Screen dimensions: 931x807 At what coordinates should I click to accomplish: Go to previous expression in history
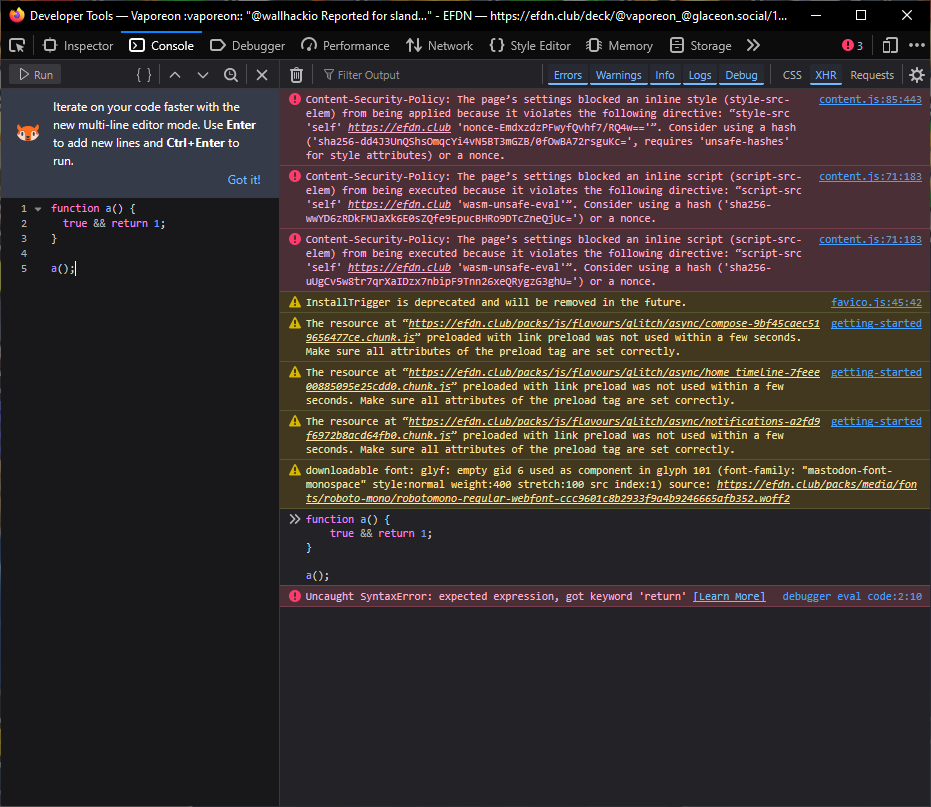175,75
